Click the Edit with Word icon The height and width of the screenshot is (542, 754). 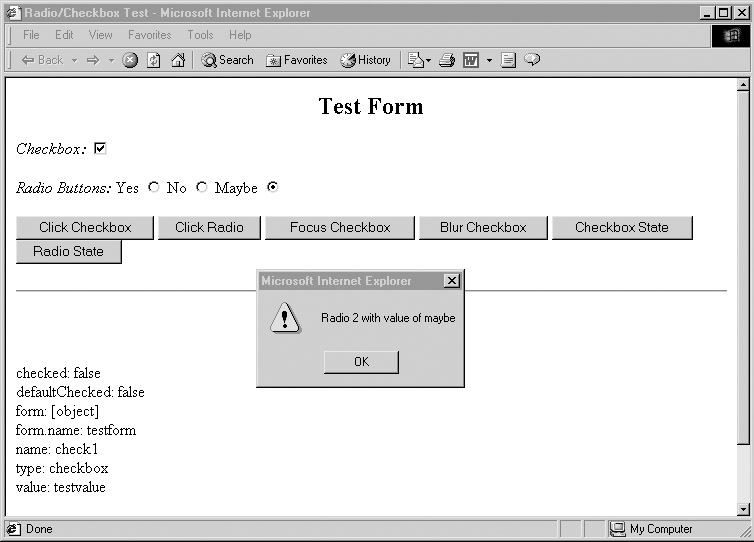pos(470,60)
